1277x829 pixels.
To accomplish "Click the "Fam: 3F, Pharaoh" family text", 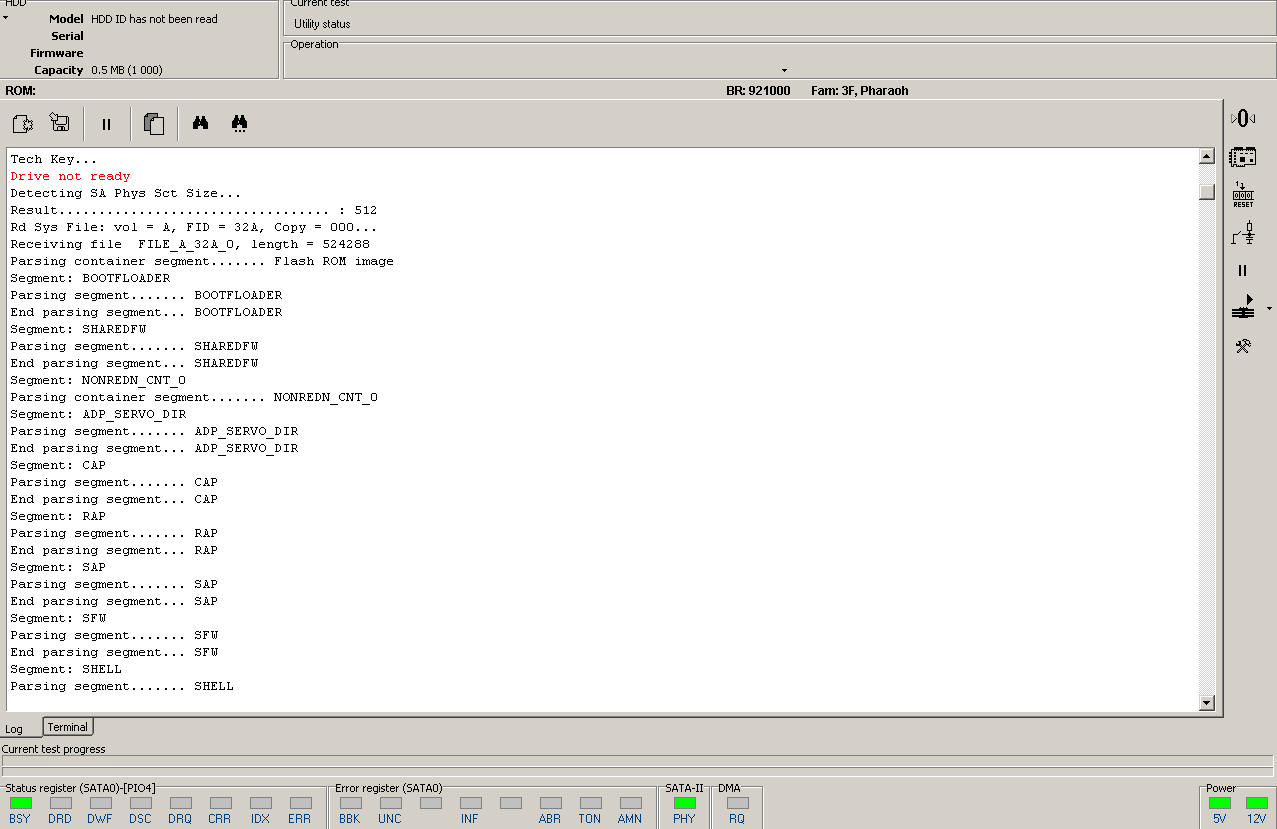I will point(859,90).
